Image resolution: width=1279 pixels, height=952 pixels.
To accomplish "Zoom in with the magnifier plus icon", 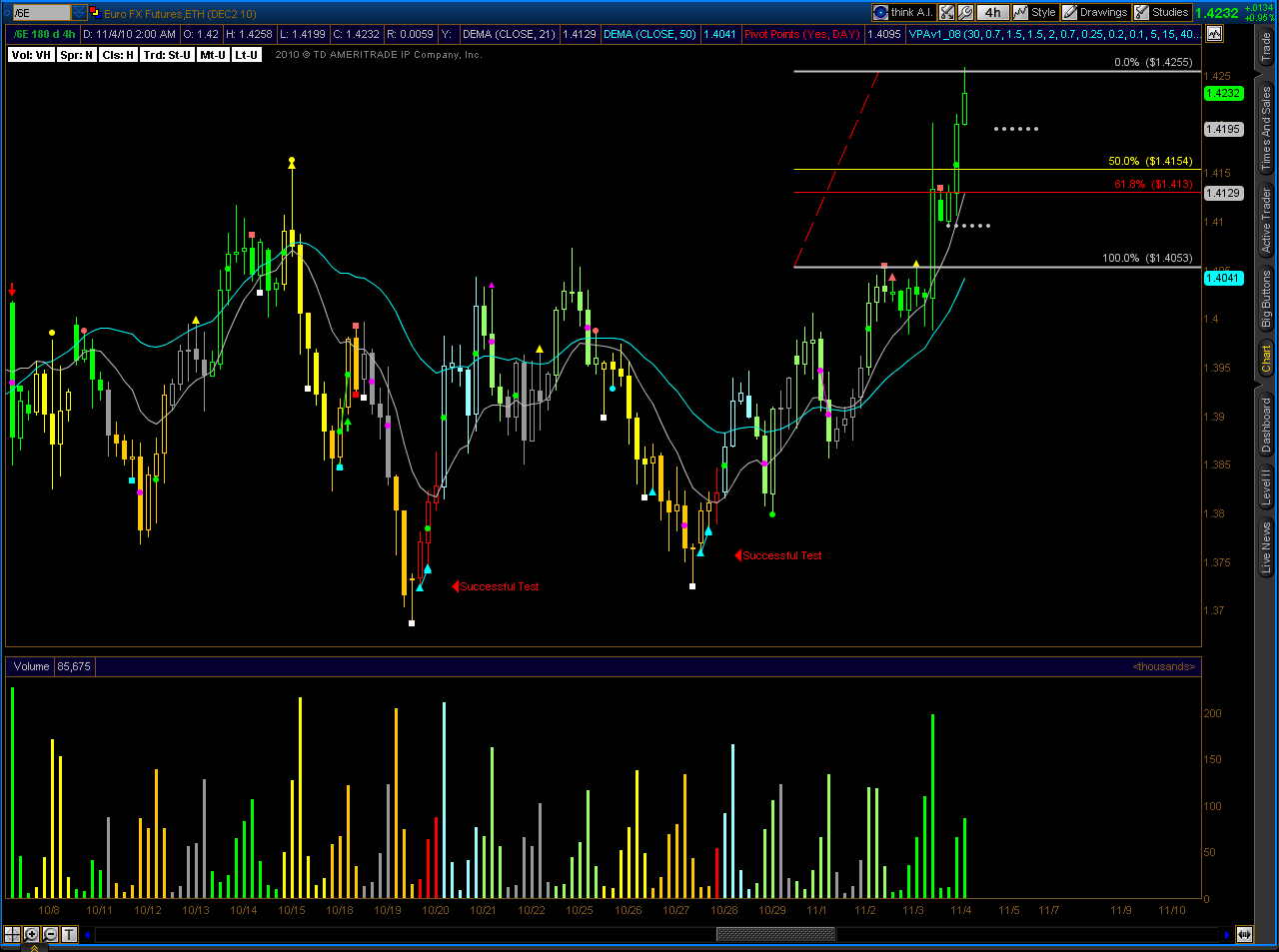I will [x=31, y=934].
